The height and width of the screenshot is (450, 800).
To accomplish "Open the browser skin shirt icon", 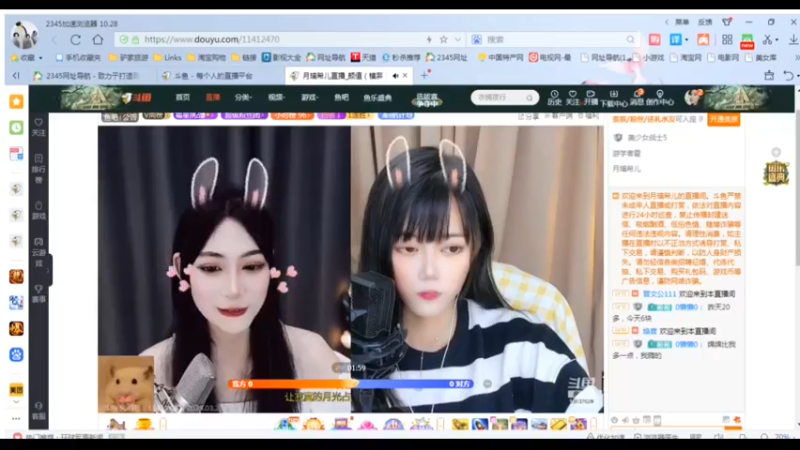I will [x=727, y=22].
